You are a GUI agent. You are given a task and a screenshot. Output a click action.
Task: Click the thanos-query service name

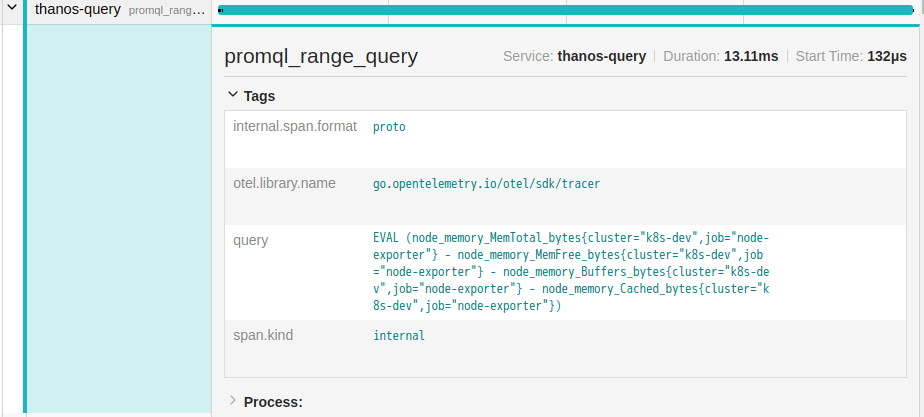pyautogui.click(x=77, y=9)
